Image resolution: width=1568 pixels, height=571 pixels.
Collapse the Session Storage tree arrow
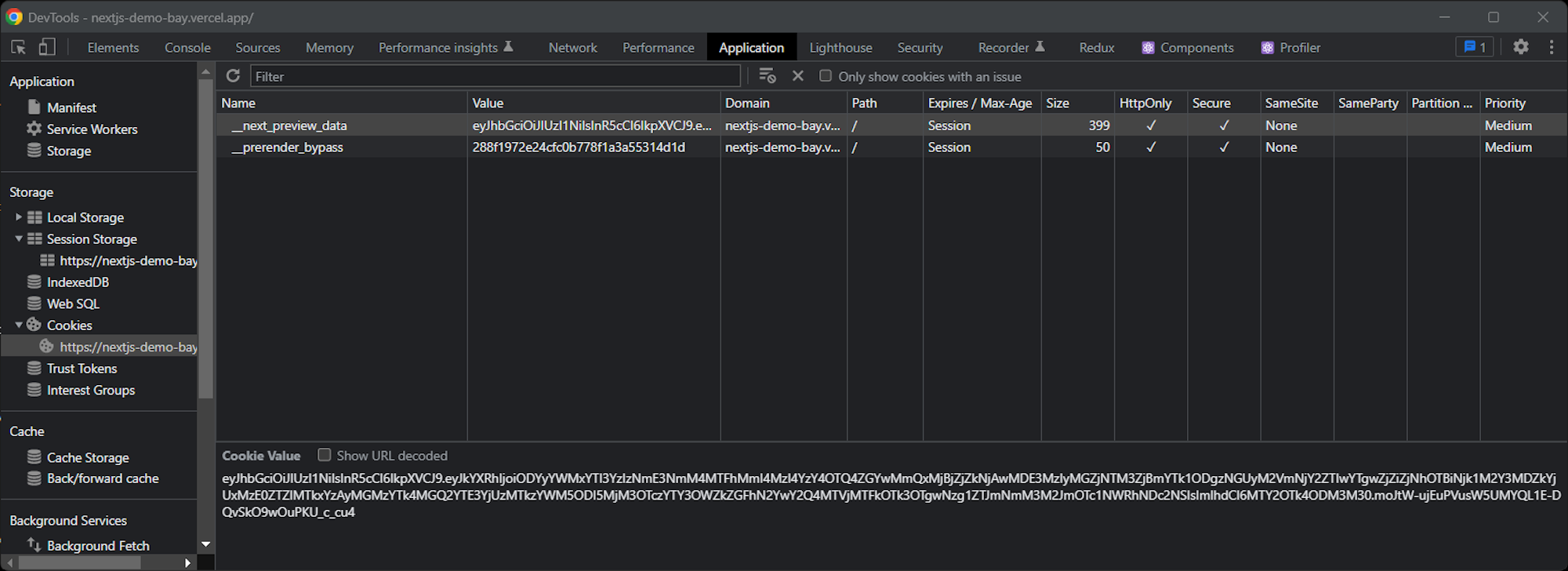[x=19, y=238]
